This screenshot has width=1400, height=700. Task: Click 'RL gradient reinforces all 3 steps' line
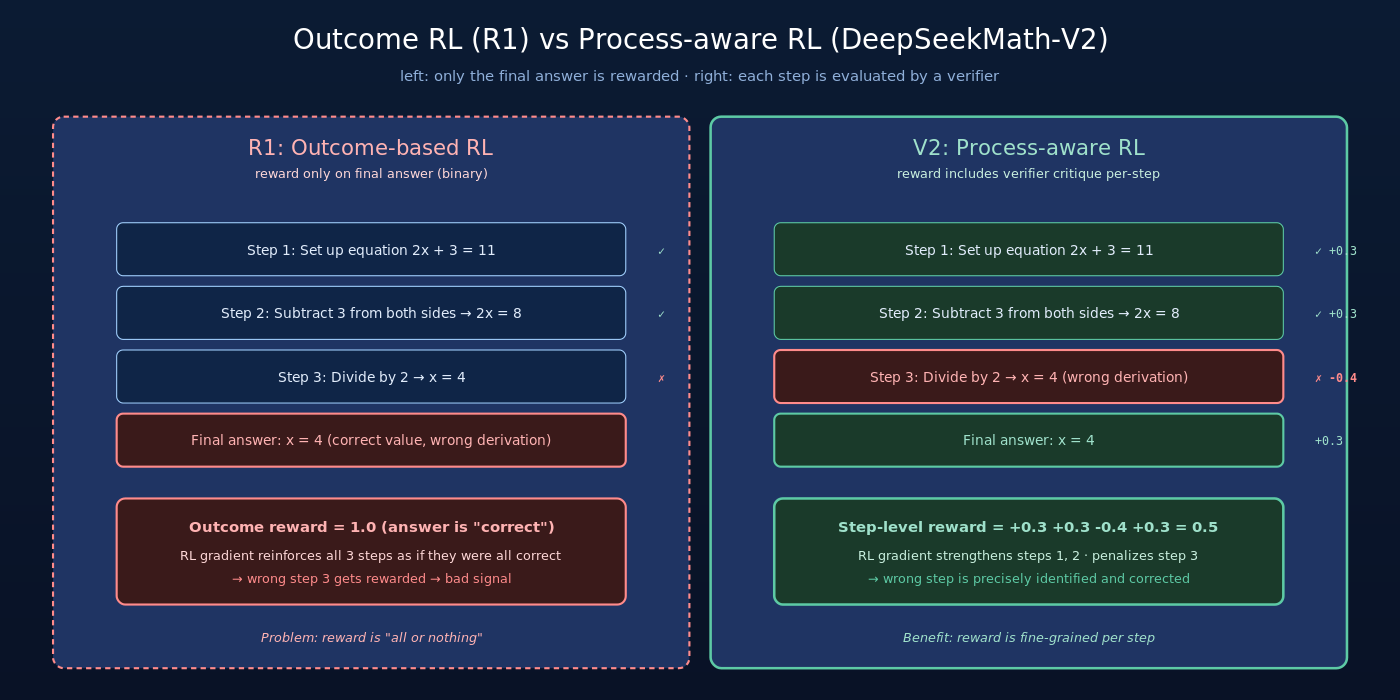point(370,556)
